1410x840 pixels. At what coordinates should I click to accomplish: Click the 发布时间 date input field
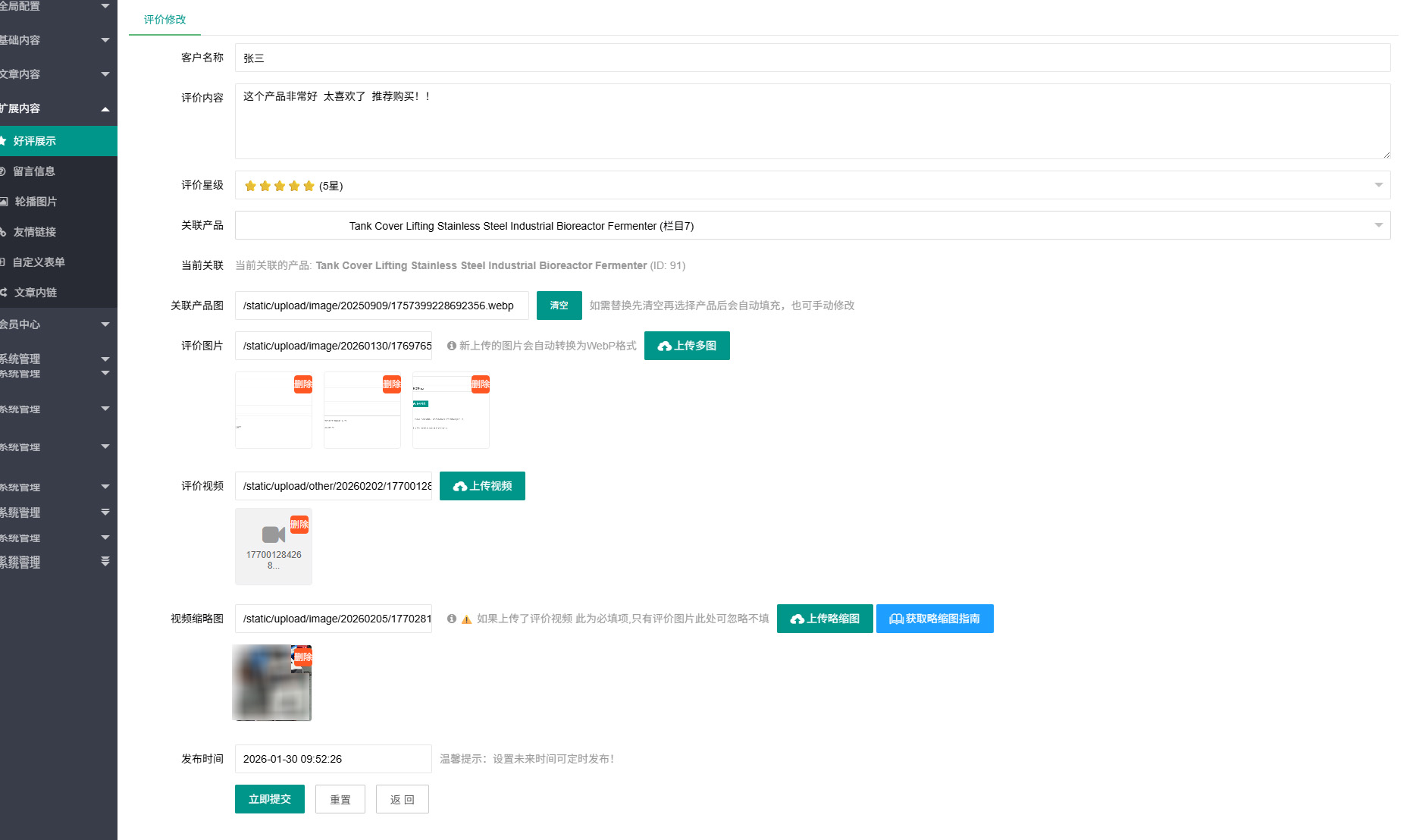333,759
